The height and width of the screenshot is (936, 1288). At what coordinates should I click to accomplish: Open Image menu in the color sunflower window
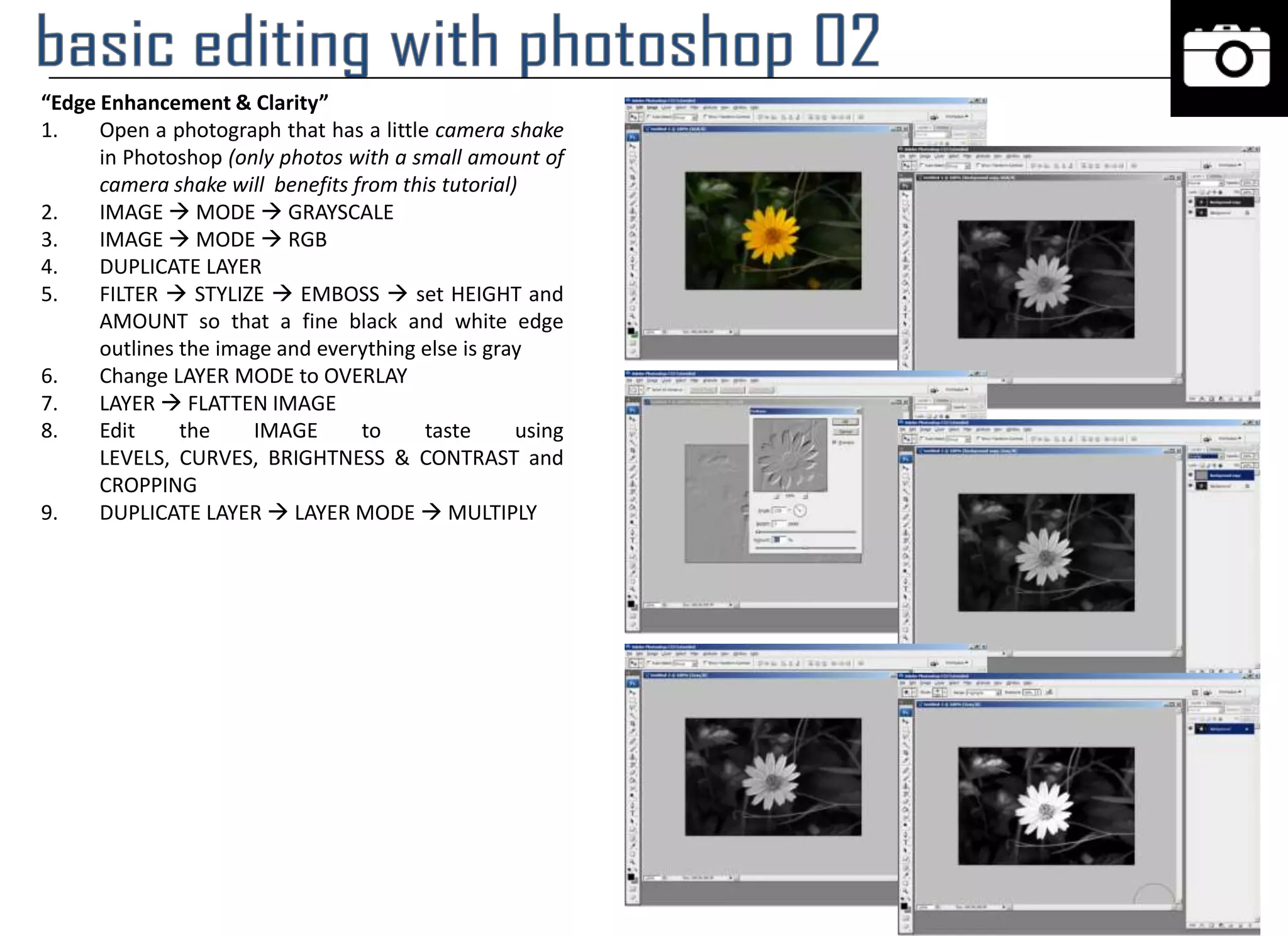652,107
